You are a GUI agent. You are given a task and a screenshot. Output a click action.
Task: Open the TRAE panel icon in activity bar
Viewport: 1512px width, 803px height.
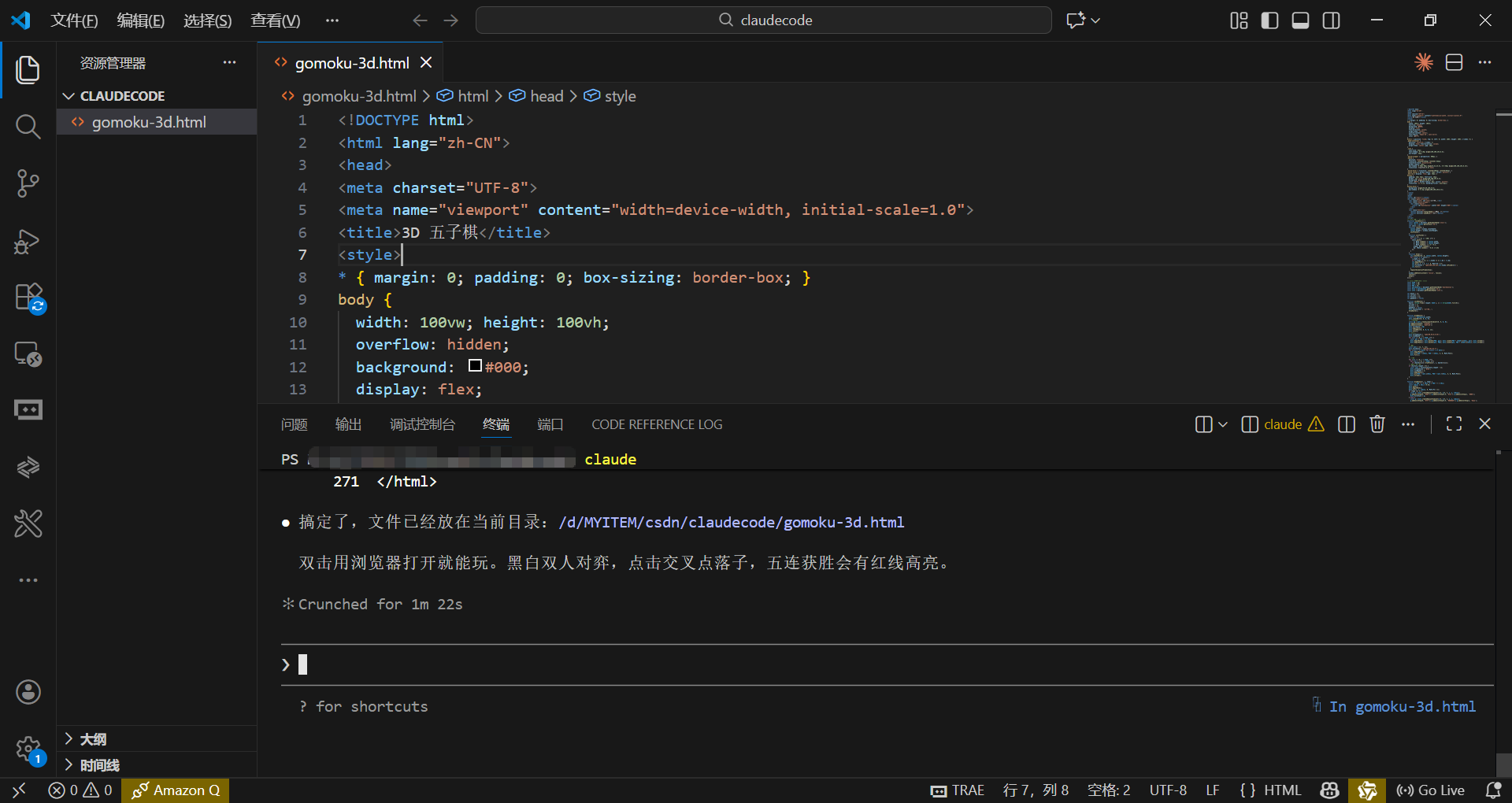tap(28, 409)
